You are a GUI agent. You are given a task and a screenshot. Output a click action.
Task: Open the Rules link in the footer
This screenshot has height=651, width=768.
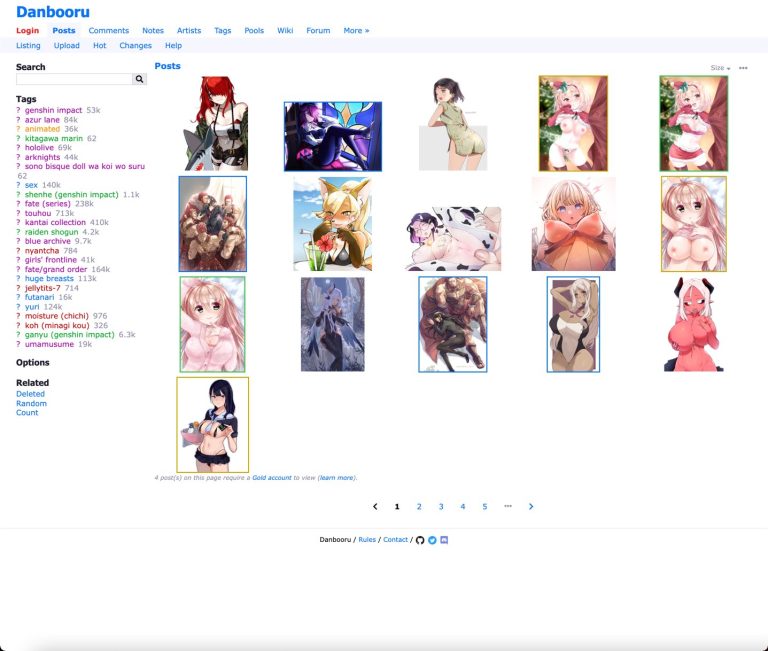[x=367, y=539]
